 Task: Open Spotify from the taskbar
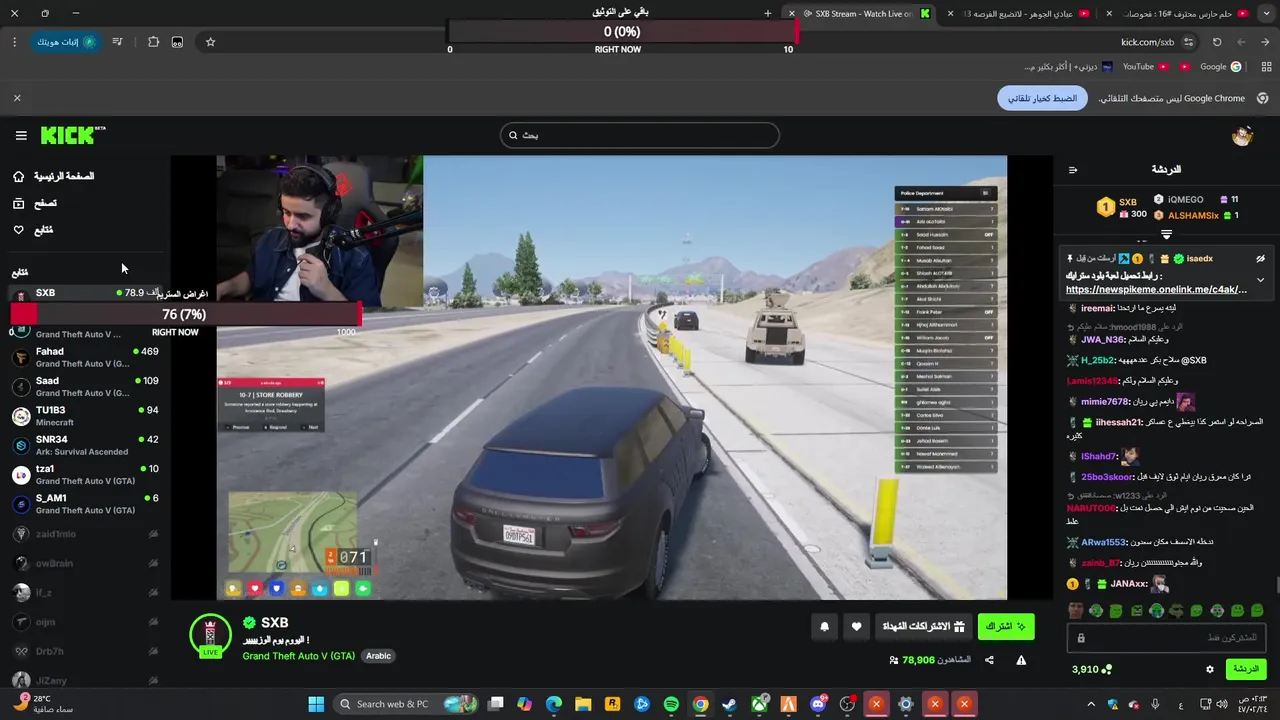[x=671, y=704]
